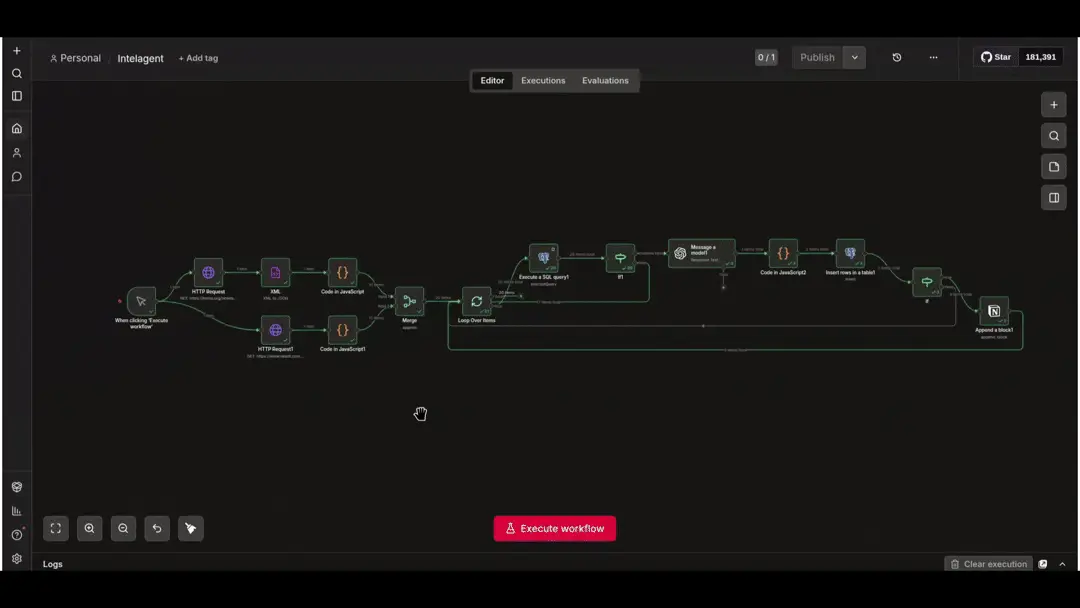Reset the canvas zoom

click(157, 528)
